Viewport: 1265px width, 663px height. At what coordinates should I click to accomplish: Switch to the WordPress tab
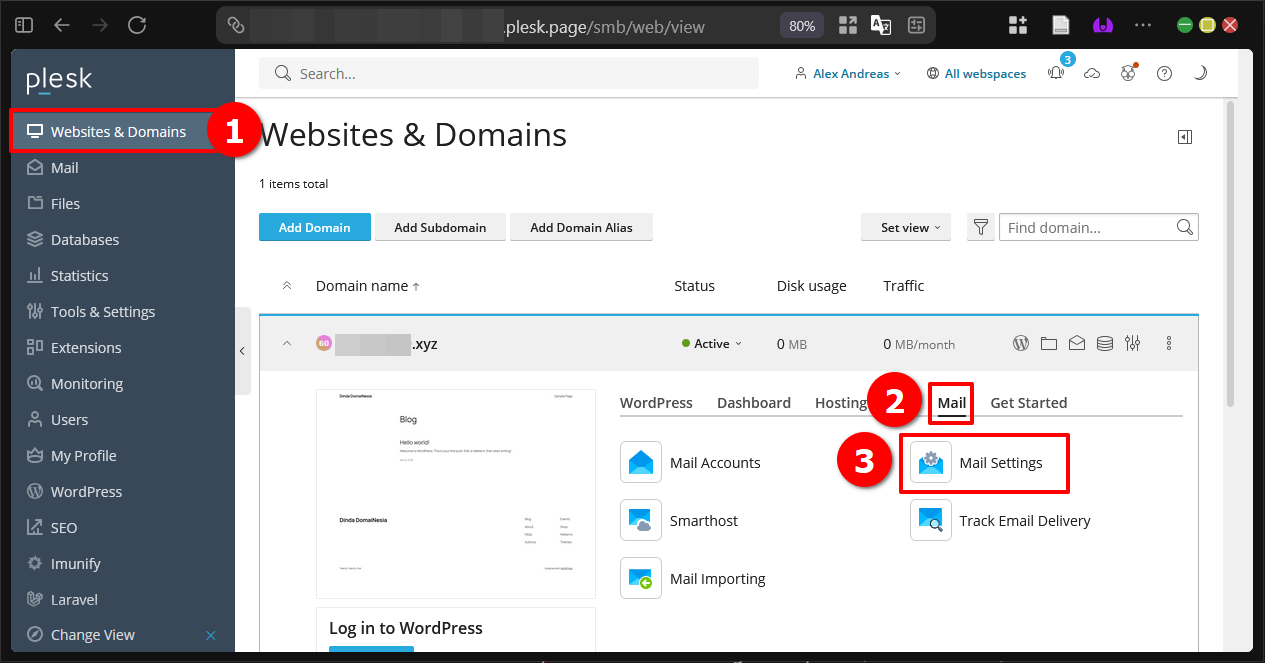coord(656,402)
